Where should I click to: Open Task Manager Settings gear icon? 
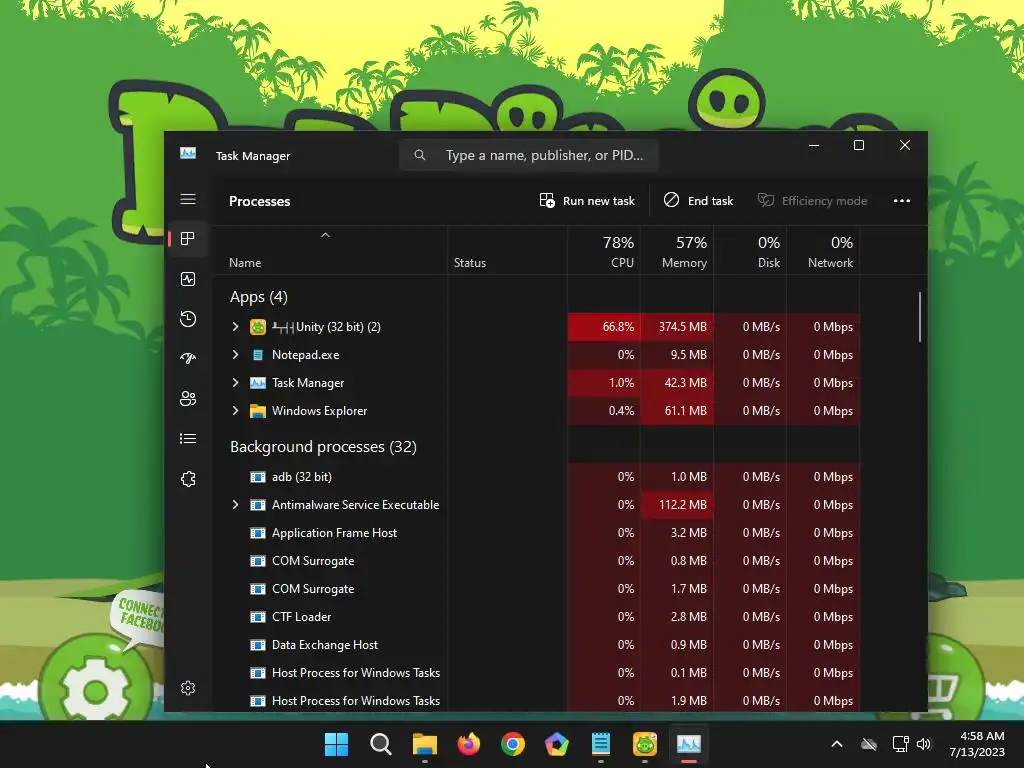point(188,688)
